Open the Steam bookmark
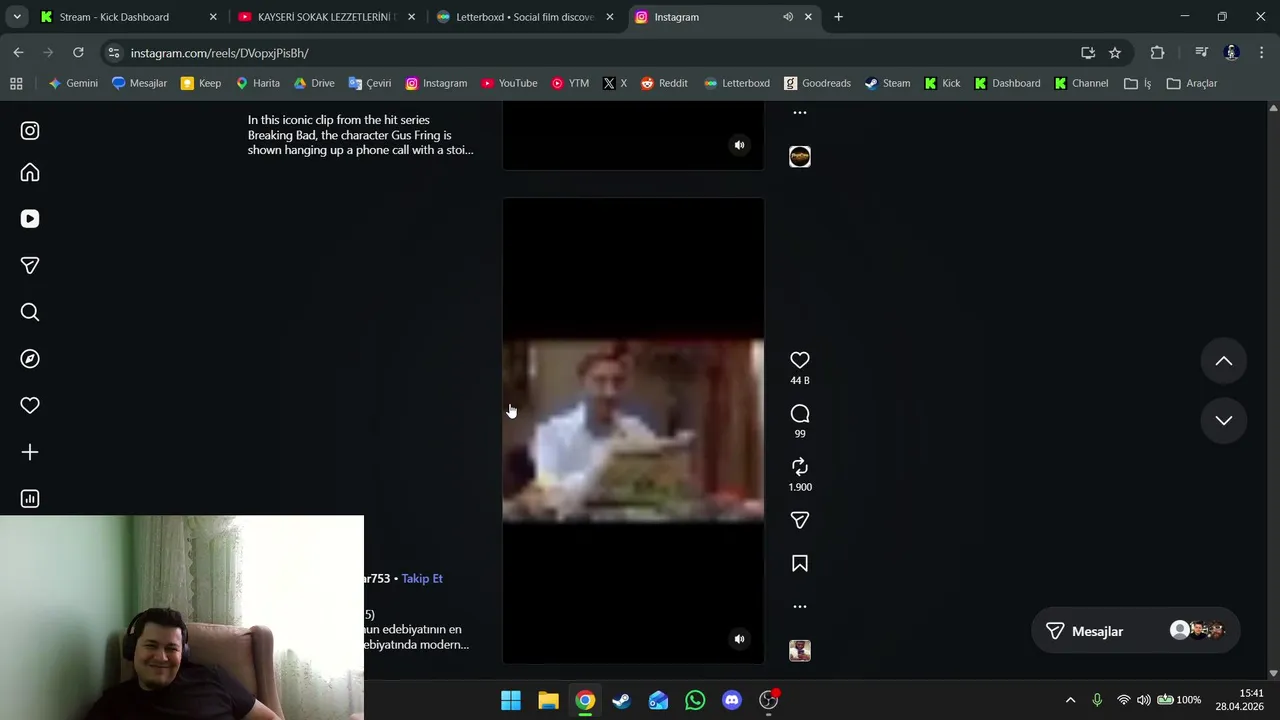The width and height of the screenshot is (1280, 720). (x=887, y=84)
